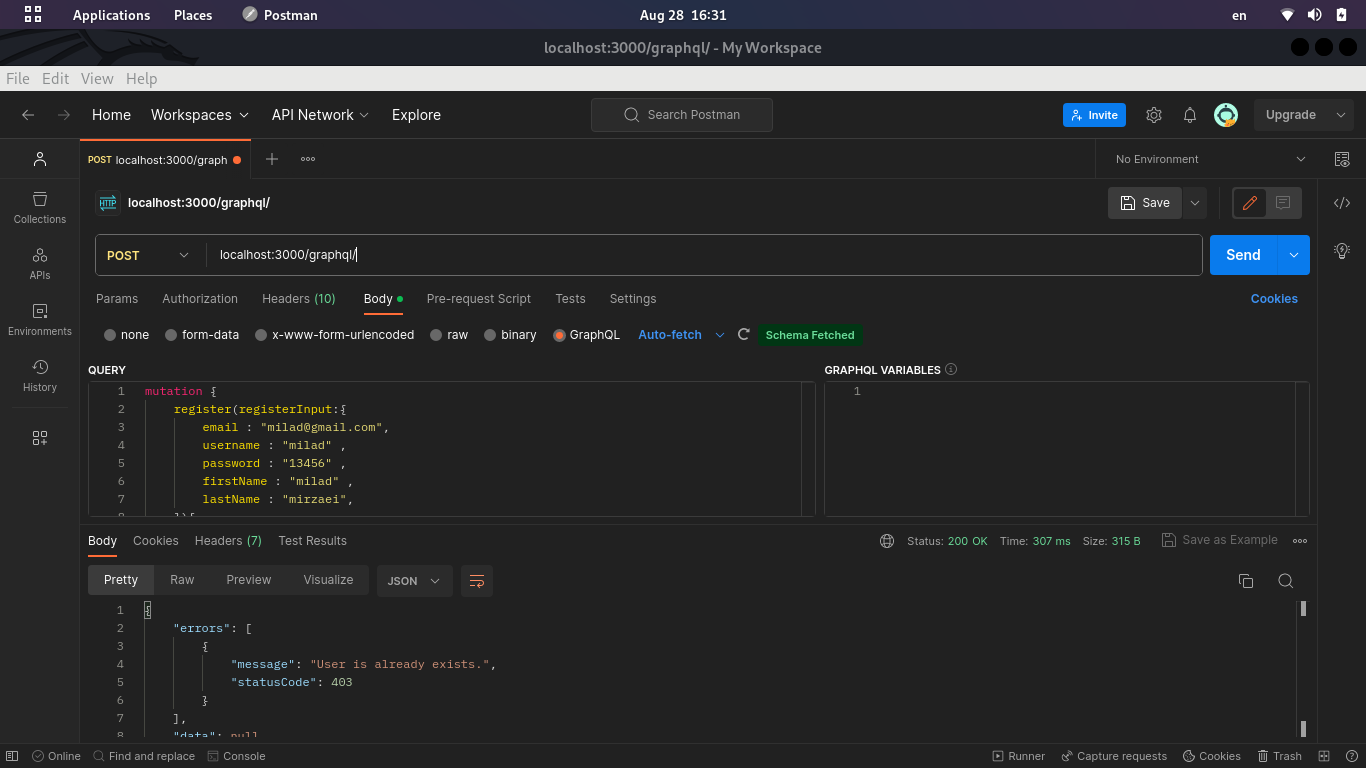The height and width of the screenshot is (768, 1366).
Task: Go forward with the right arrow
Action: (x=64, y=115)
